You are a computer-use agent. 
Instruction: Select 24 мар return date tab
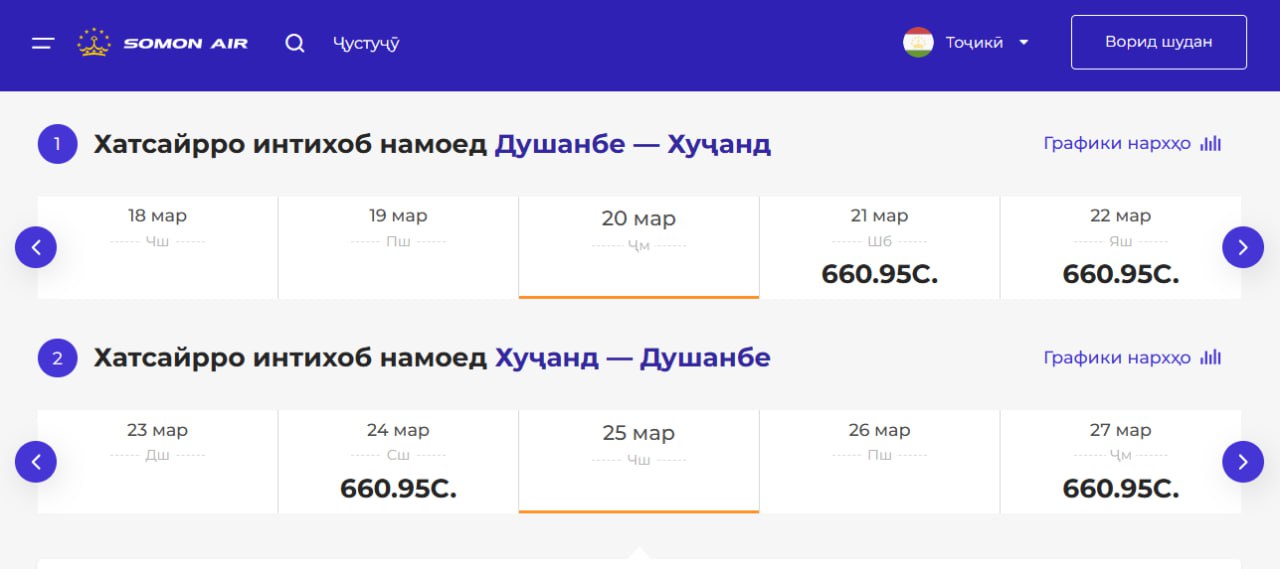tap(398, 461)
